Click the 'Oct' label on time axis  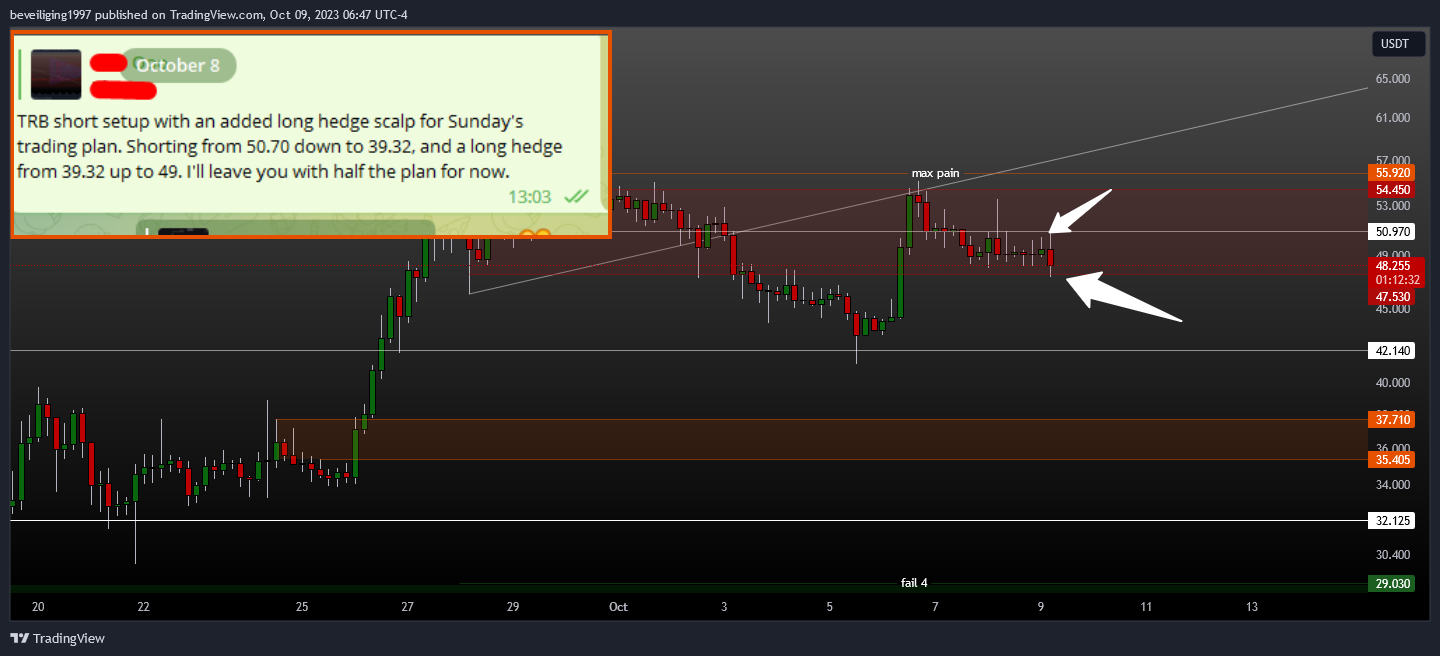pyautogui.click(x=618, y=607)
